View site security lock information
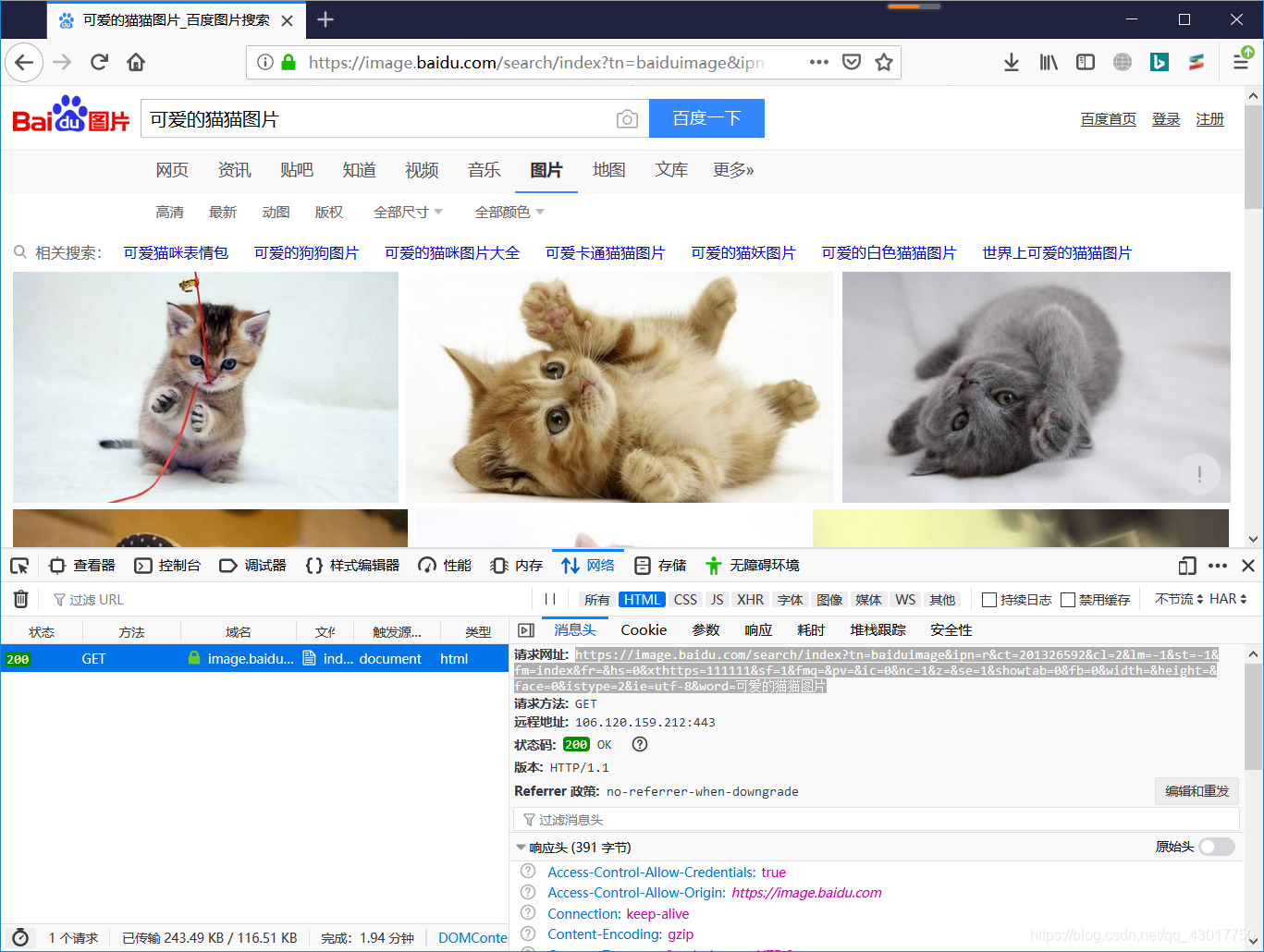Viewport: 1264px width, 952px height. click(x=288, y=62)
